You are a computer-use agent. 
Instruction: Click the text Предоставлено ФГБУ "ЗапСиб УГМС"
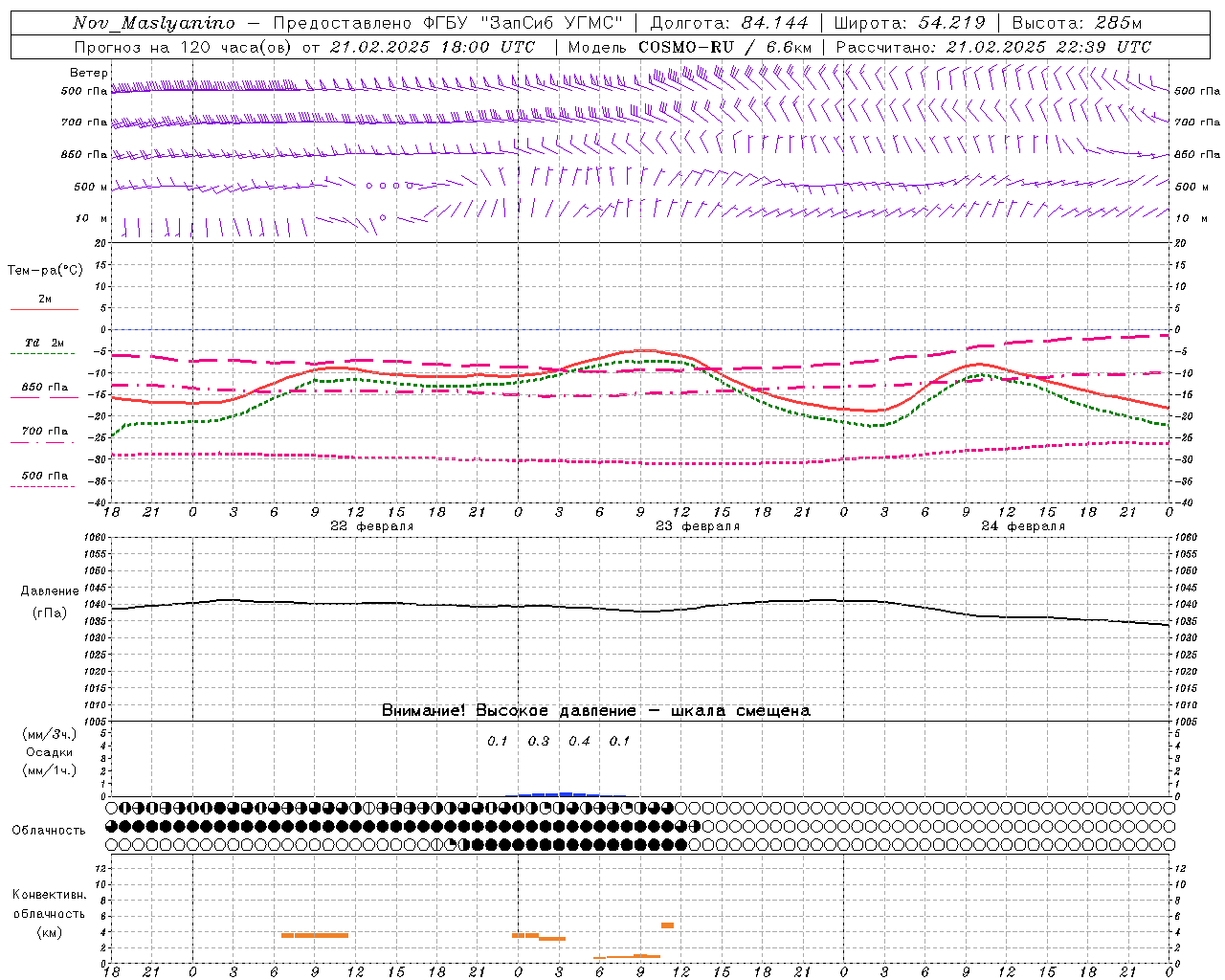coord(449,23)
